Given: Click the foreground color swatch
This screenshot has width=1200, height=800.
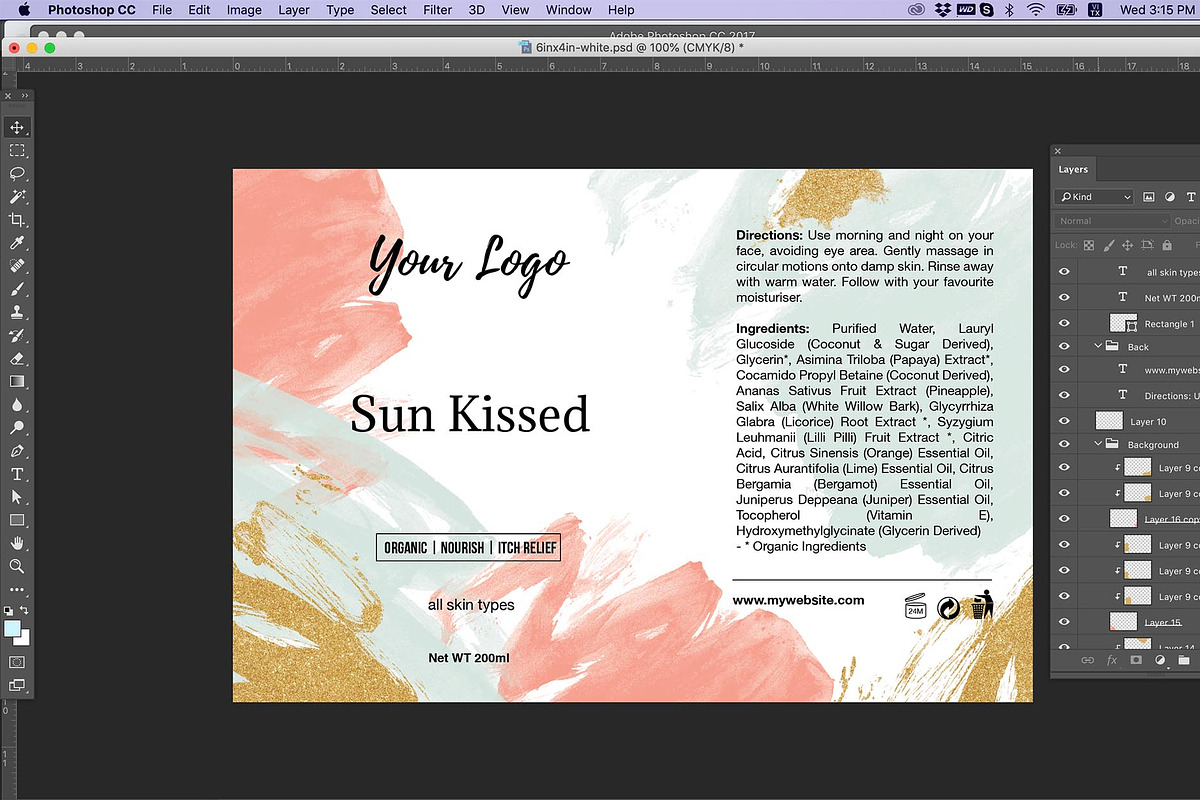Looking at the screenshot, I should (12, 628).
